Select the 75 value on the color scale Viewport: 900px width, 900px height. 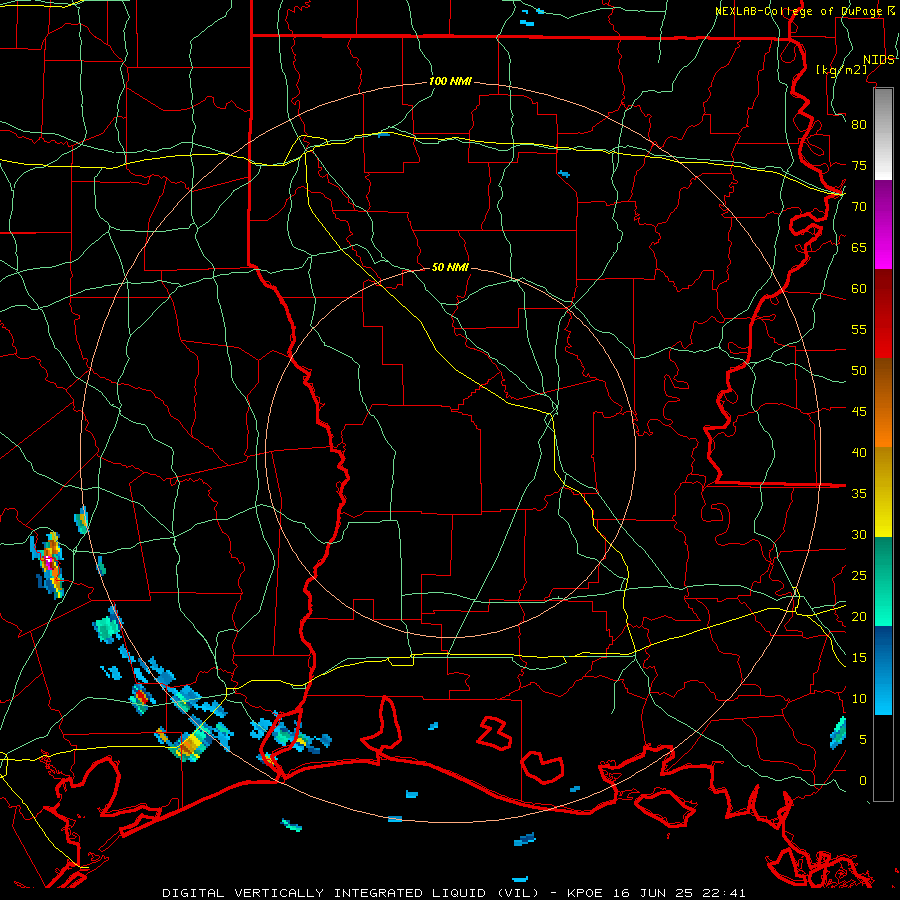(x=859, y=166)
